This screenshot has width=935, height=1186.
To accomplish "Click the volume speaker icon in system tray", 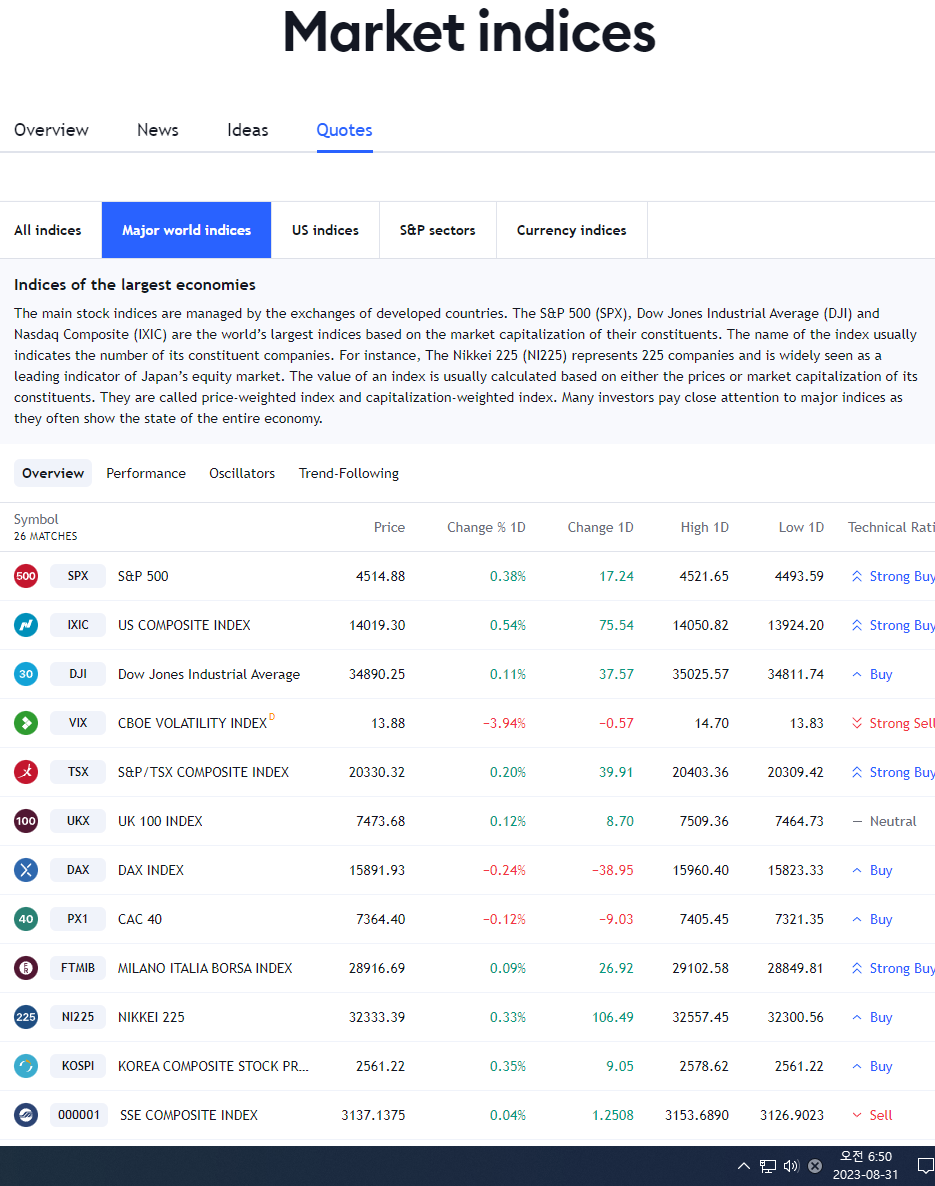I will (x=791, y=1166).
